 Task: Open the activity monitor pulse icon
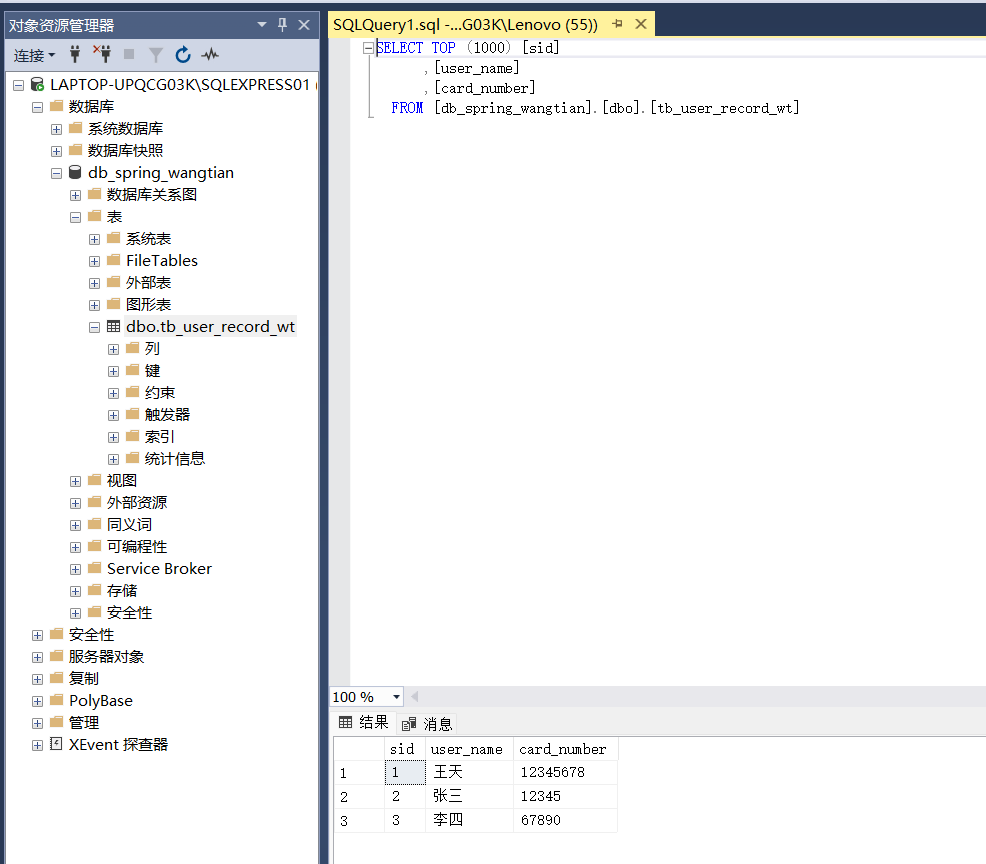(210, 55)
